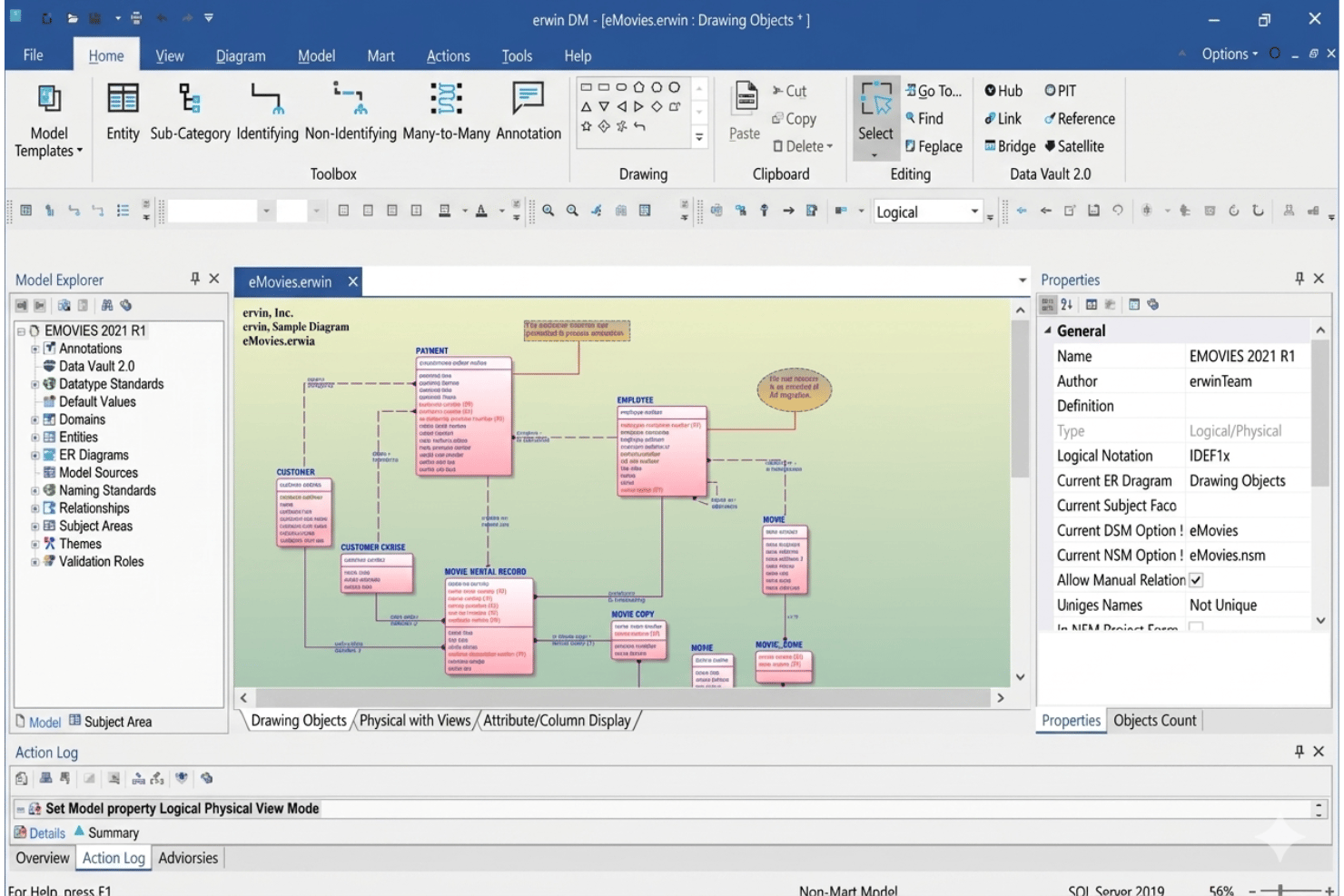Collapse the General properties section

tap(1048, 330)
